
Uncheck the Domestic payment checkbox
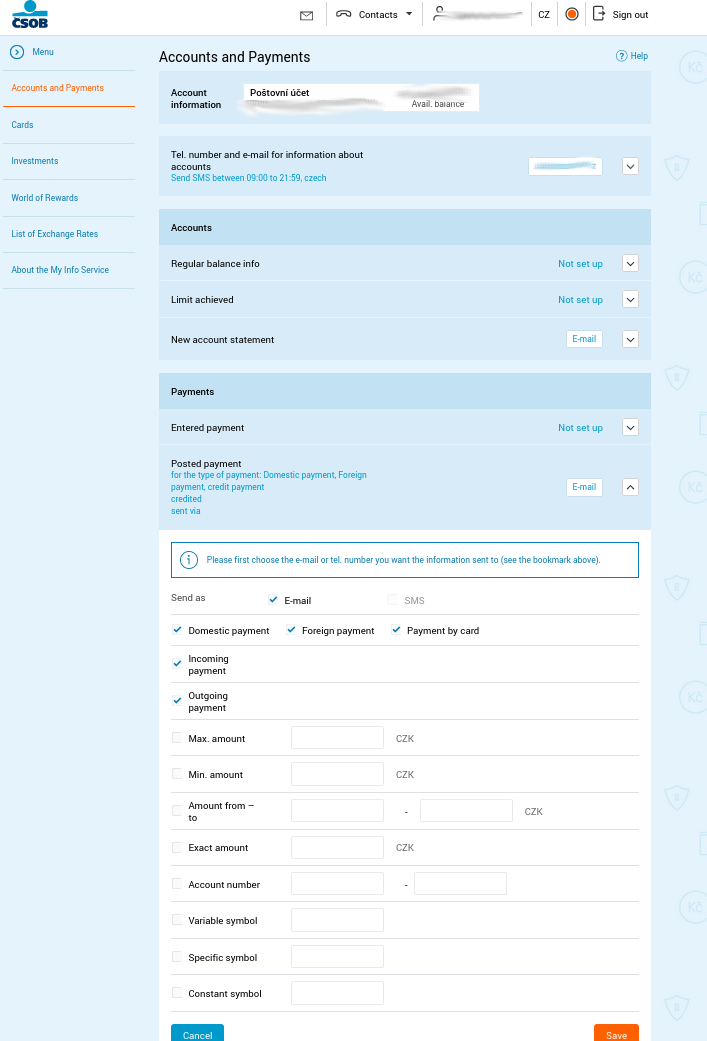point(177,630)
